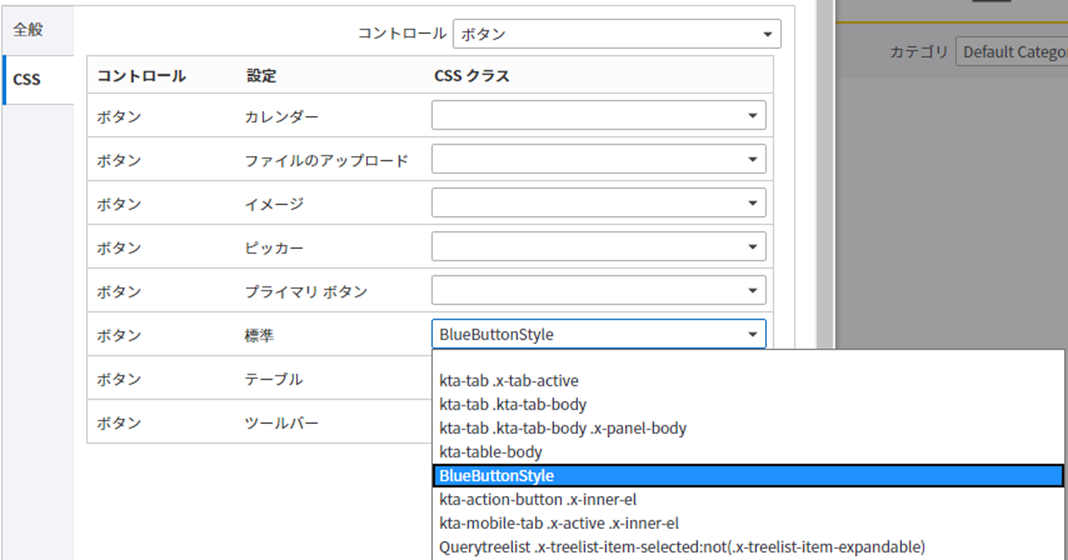
Task: Select kta-table-body in dropdown list
Action: pos(491,452)
